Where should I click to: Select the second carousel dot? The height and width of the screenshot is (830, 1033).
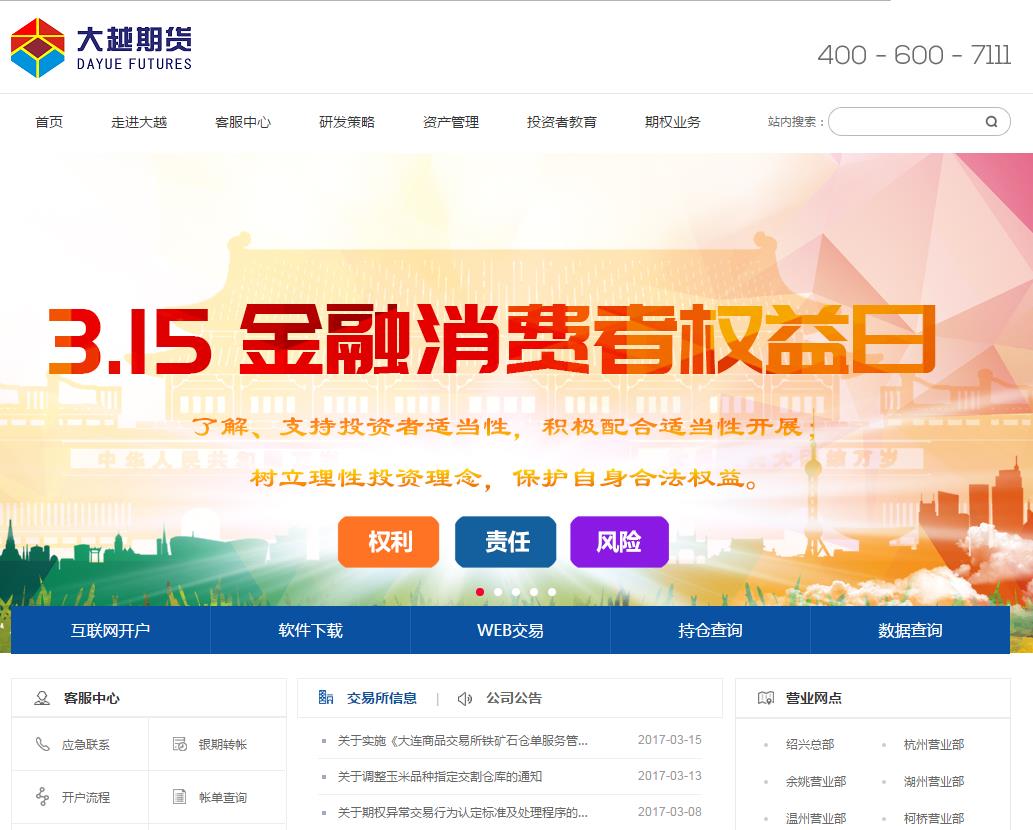pos(498,592)
